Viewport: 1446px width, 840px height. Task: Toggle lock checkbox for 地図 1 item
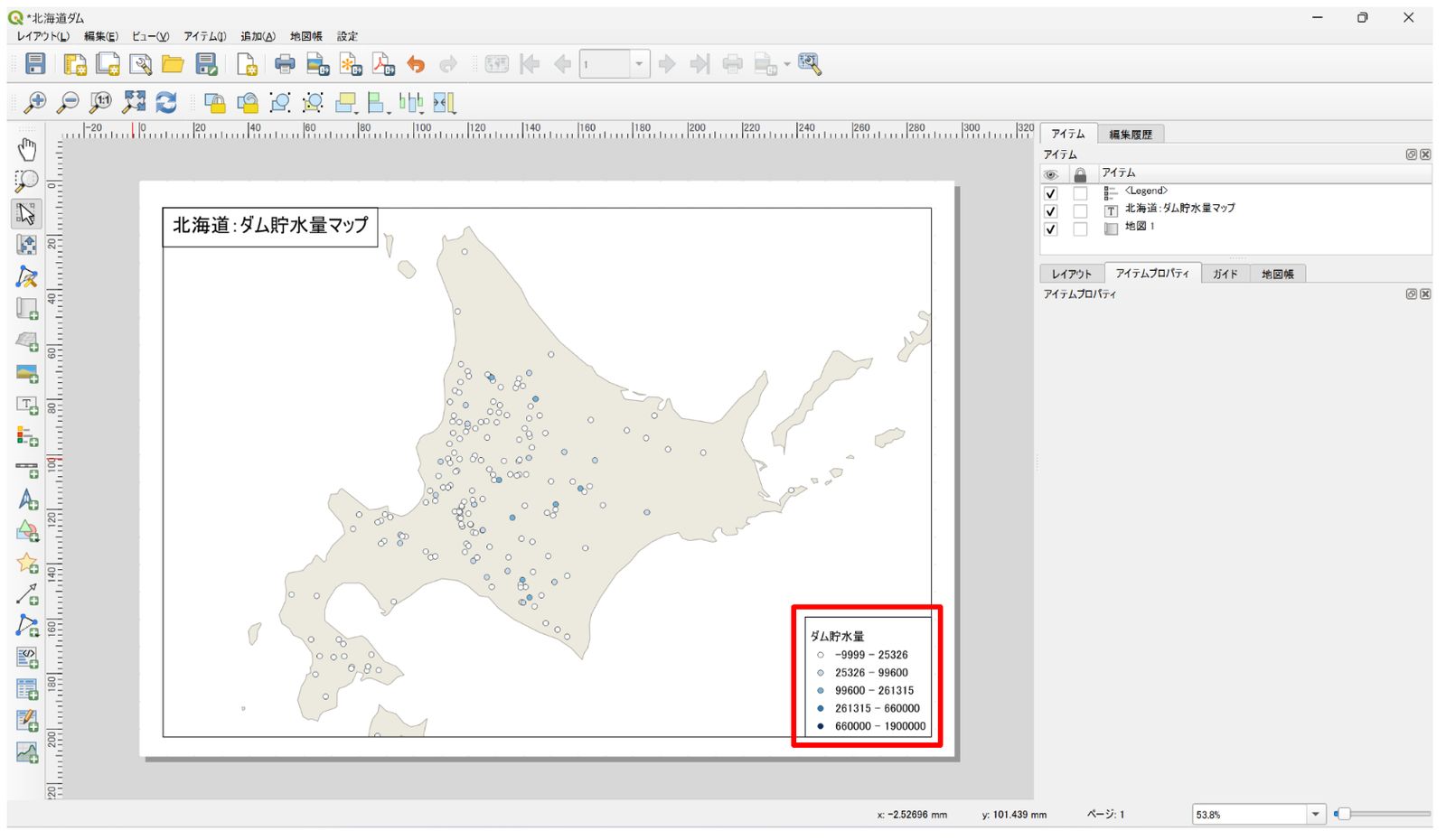click(x=1080, y=229)
